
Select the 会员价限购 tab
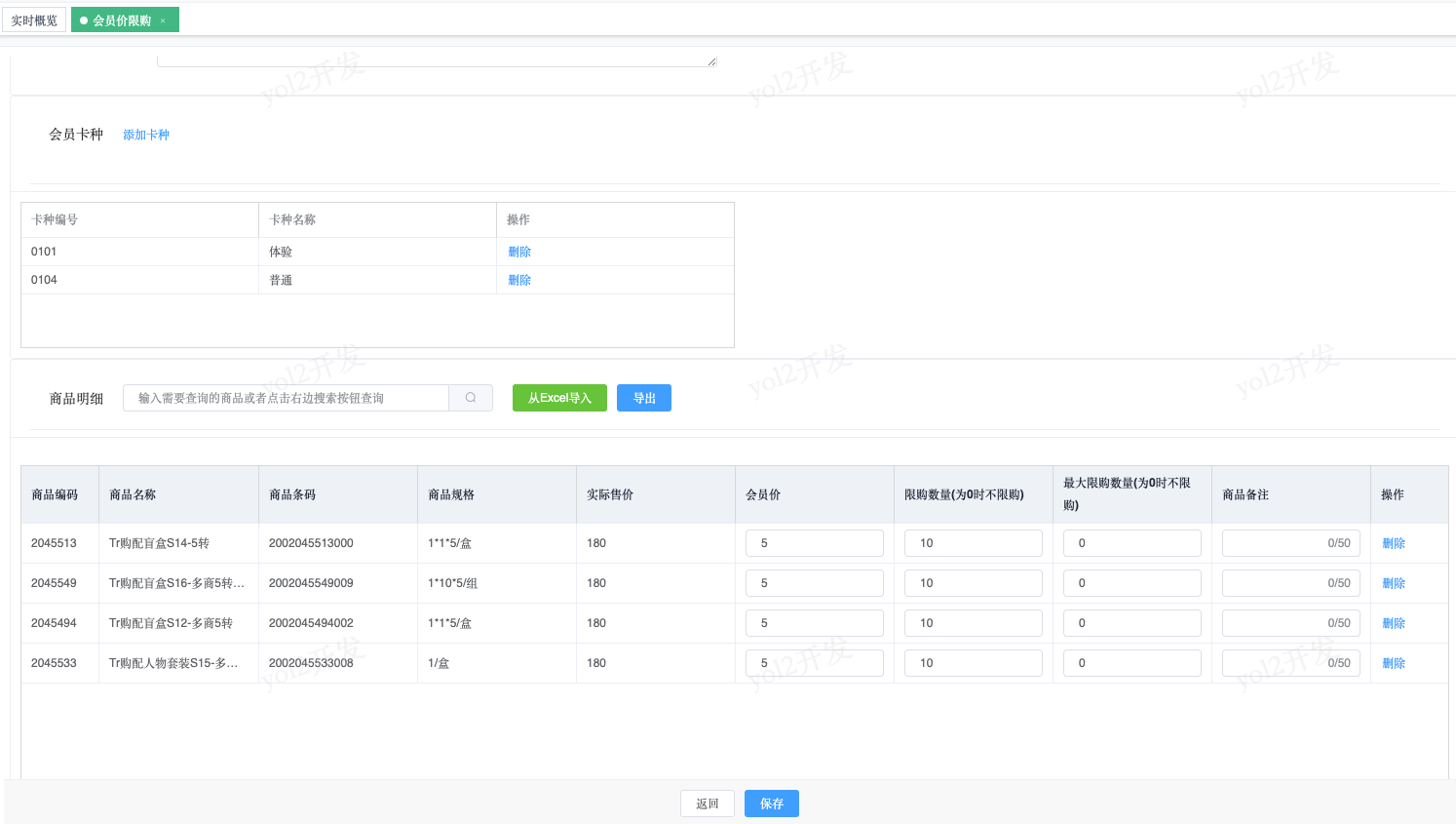(x=121, y=20)
